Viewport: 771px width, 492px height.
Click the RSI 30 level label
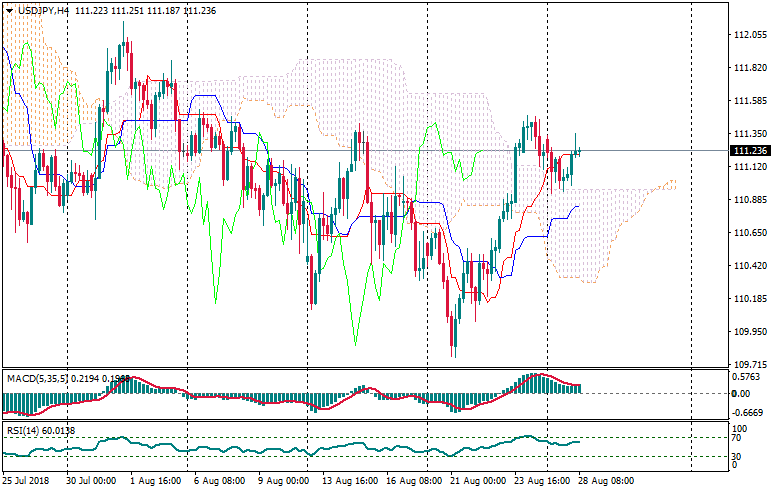738,456
